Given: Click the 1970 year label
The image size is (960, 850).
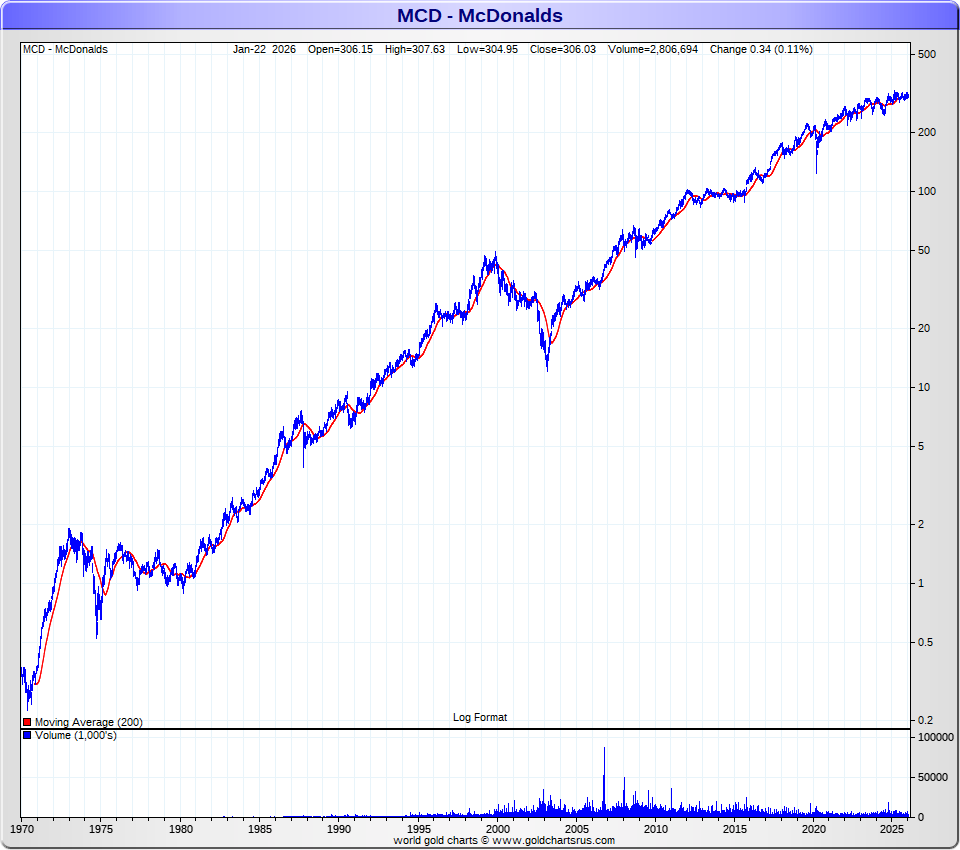Looking at the screenshot, I should pos(22,829).
